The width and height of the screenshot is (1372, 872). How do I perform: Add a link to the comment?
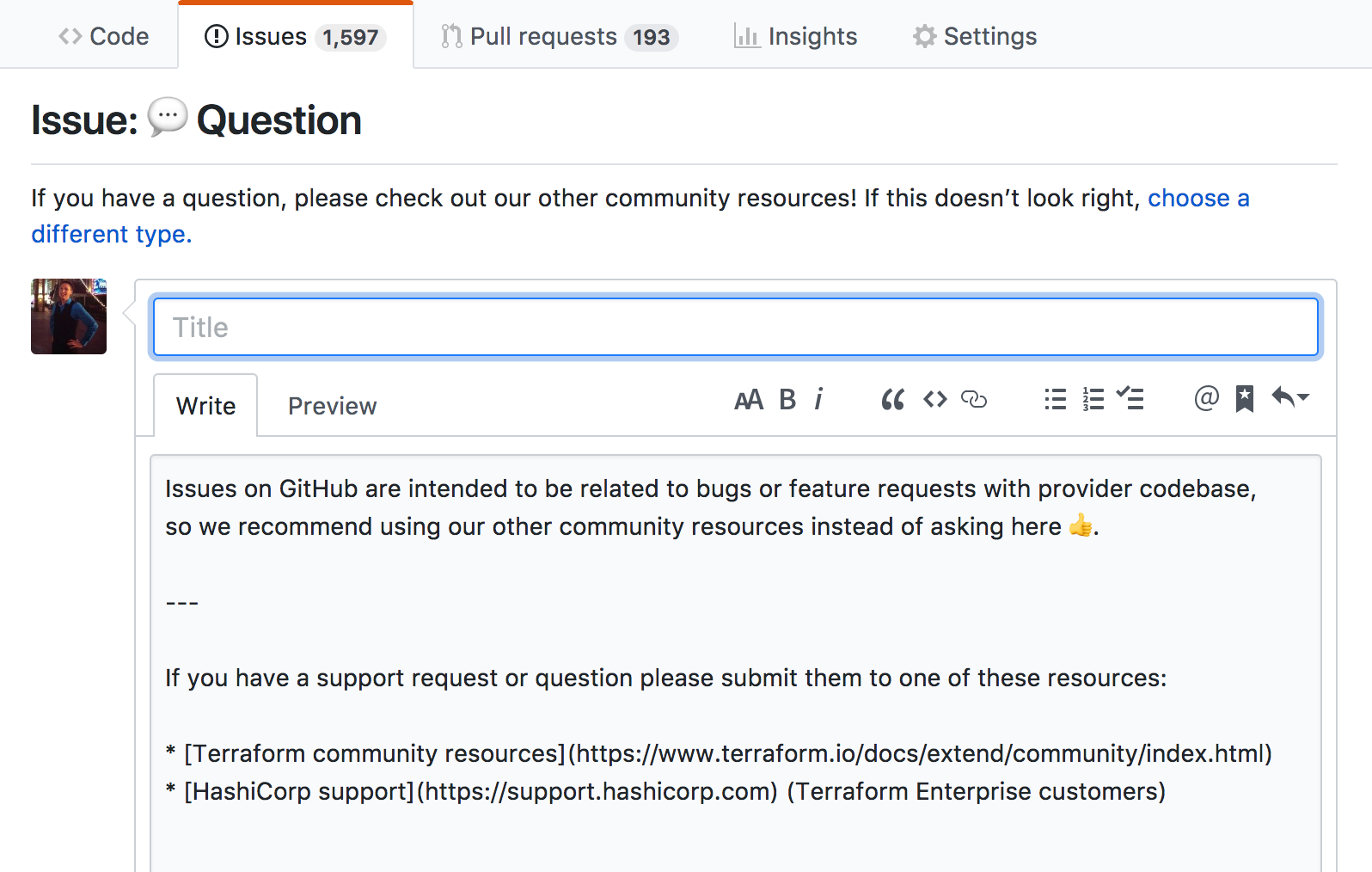[974, 400]
